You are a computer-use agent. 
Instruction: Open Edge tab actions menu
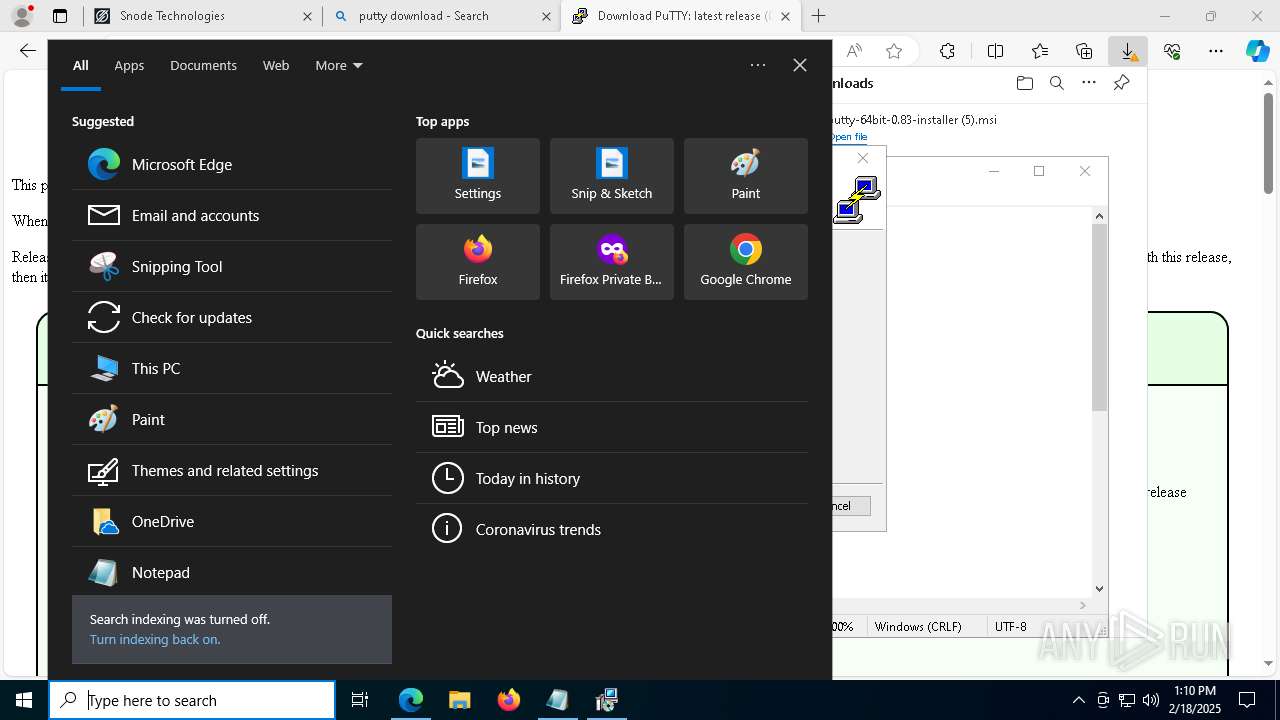tap(60, 16)
